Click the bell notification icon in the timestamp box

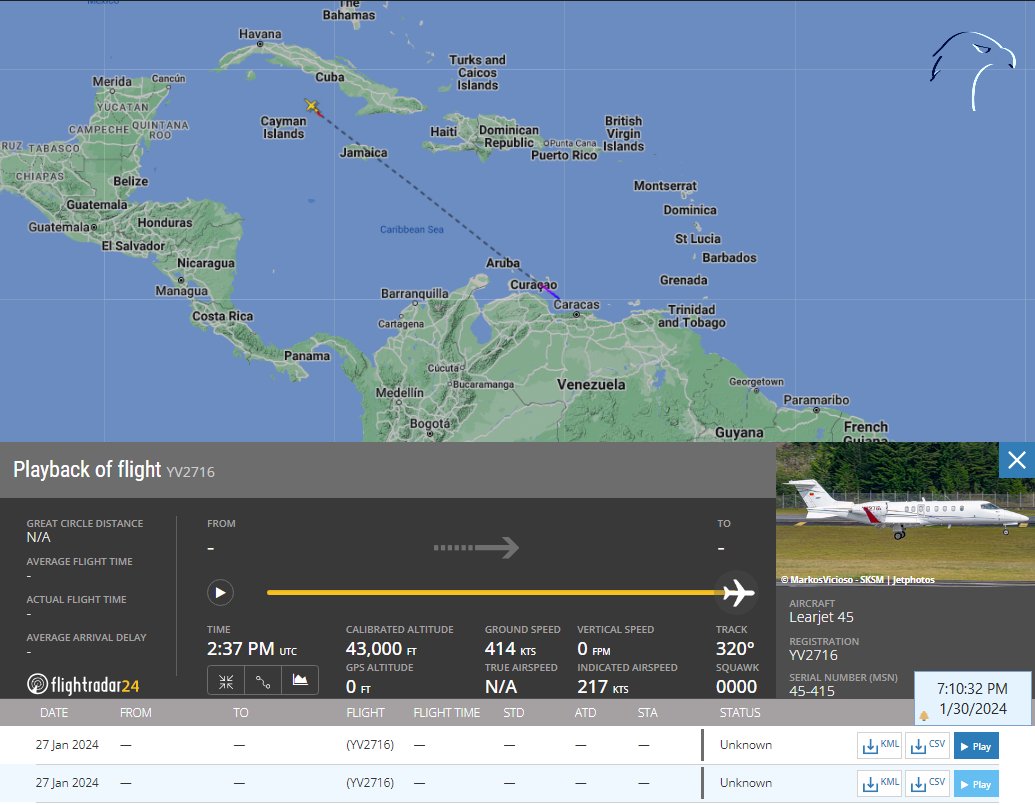coord(924,715)
